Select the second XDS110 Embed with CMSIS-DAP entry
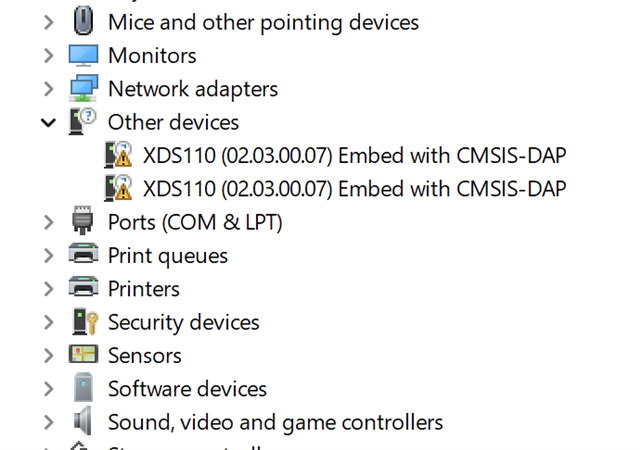The height and width of the screenshot is (450, 640). pos(355,188)
